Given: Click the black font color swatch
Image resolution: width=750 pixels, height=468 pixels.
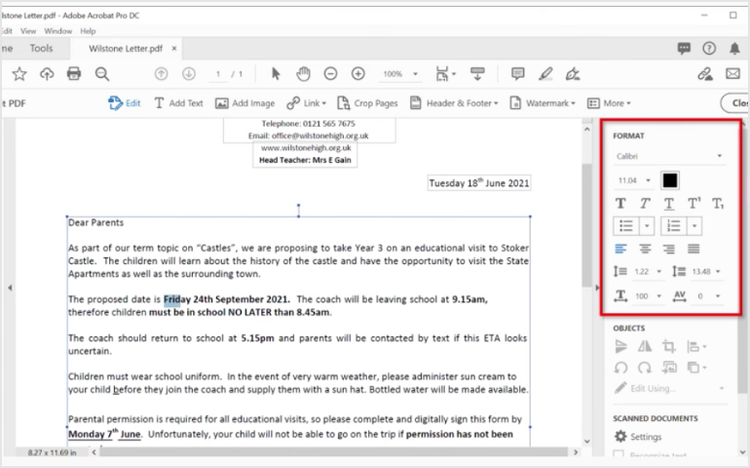Looking at the screenshot, I should (670, 180).
